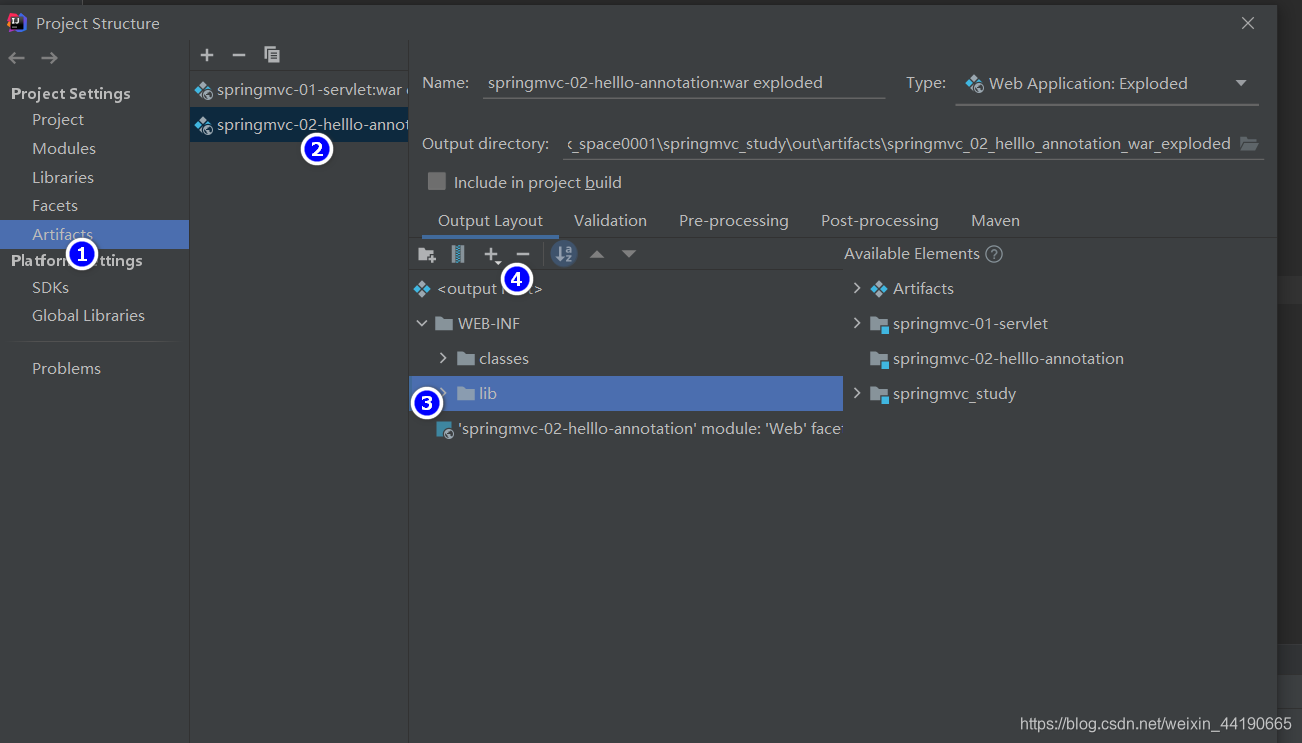Image resolution: width=1302 pixels, height=743 pixels.
Task: Open Available Elements help icon
Action: 994,254
